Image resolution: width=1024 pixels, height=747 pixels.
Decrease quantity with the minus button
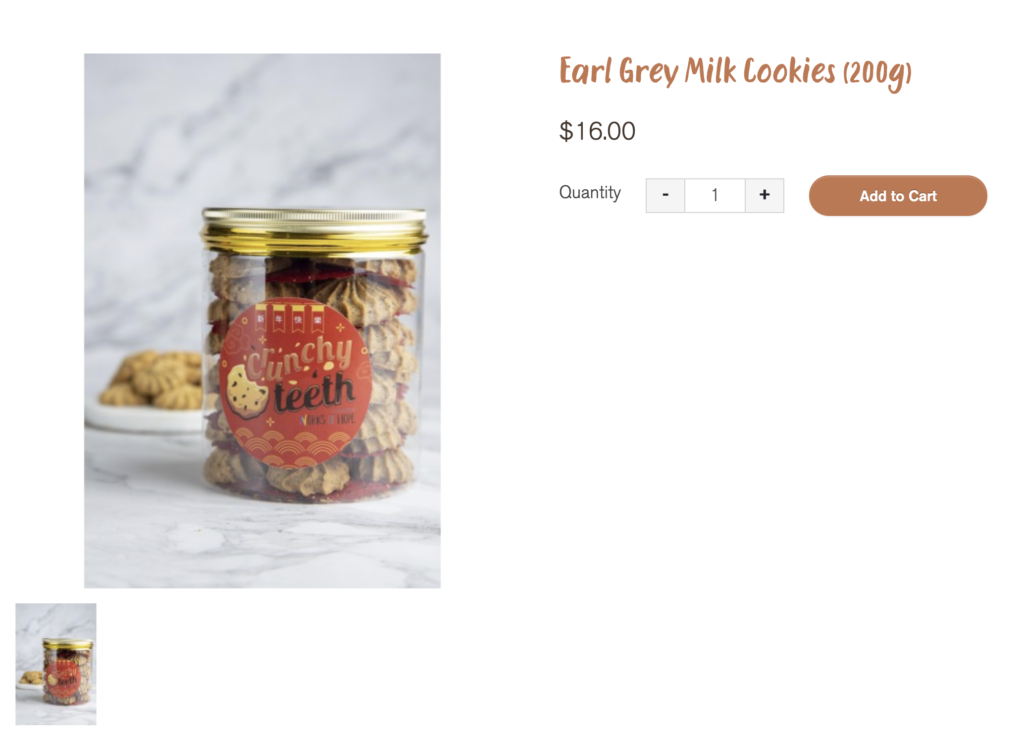point(665,195)
